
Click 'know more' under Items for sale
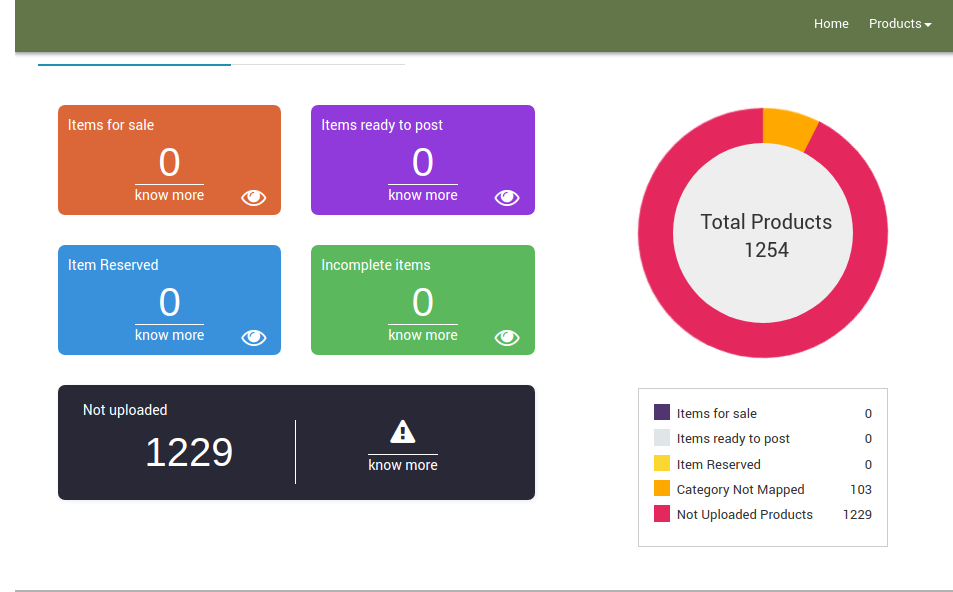(x=169, y=195)
